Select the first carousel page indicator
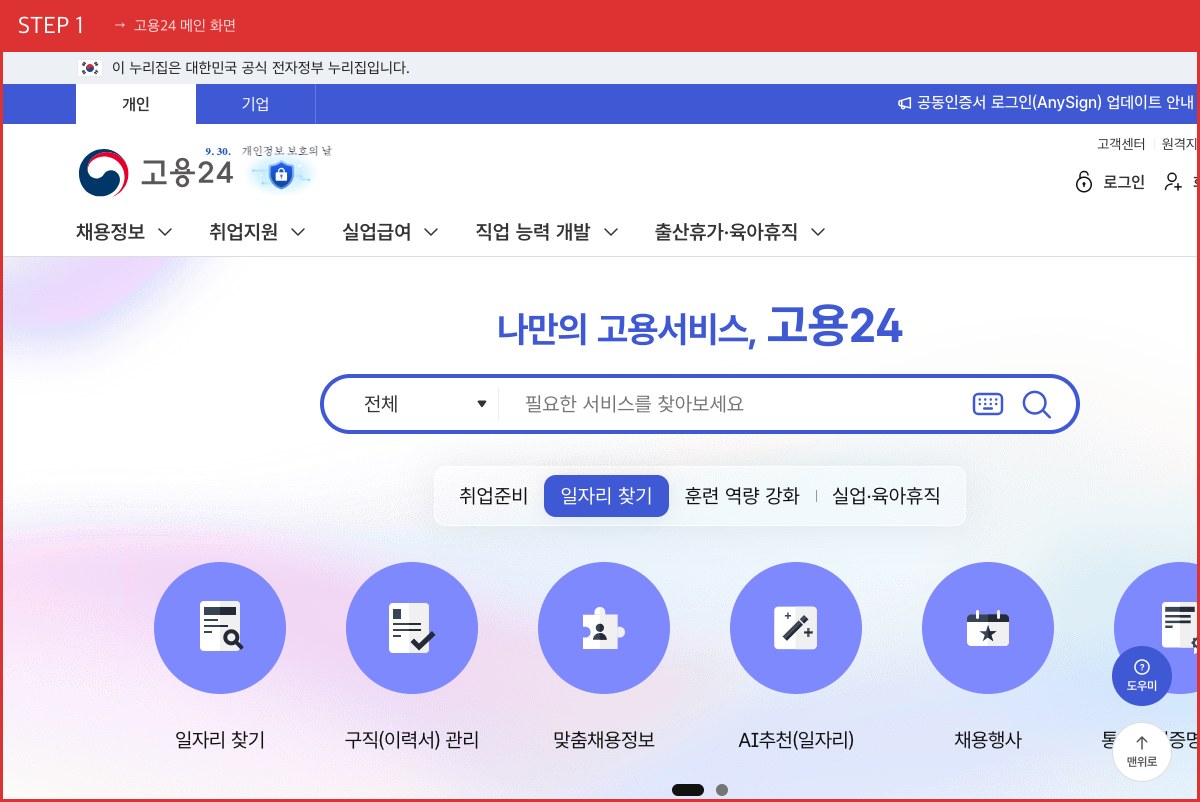The height and width of the screenshot is (802, 1200). pos(688,790)
